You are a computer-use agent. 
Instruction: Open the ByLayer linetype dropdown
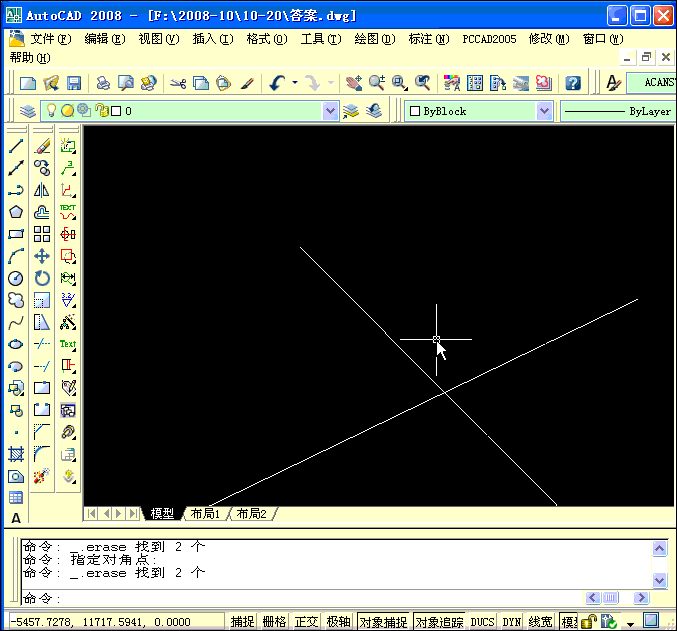pos(618,111)
